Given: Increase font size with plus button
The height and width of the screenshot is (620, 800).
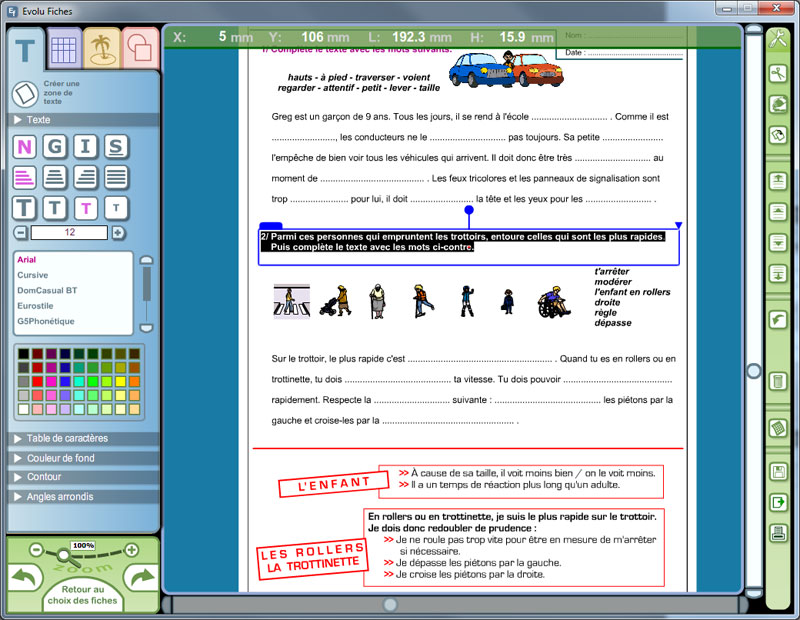Looking at the screenshot, I should click(x=118, y=233).
